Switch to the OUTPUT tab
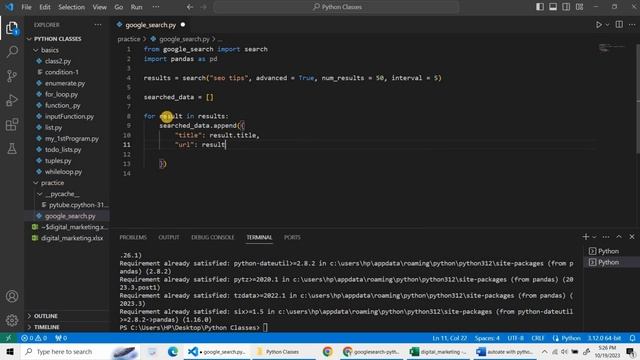This screenshot has width=640, height=360. [x=169, y=237]
